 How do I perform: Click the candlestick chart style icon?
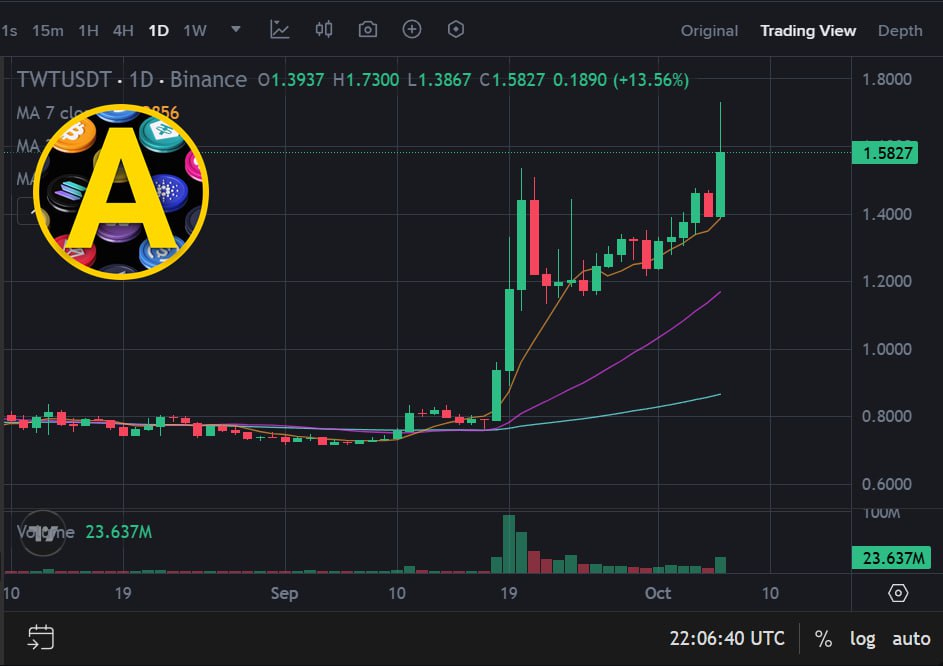(x=324, y=29)
